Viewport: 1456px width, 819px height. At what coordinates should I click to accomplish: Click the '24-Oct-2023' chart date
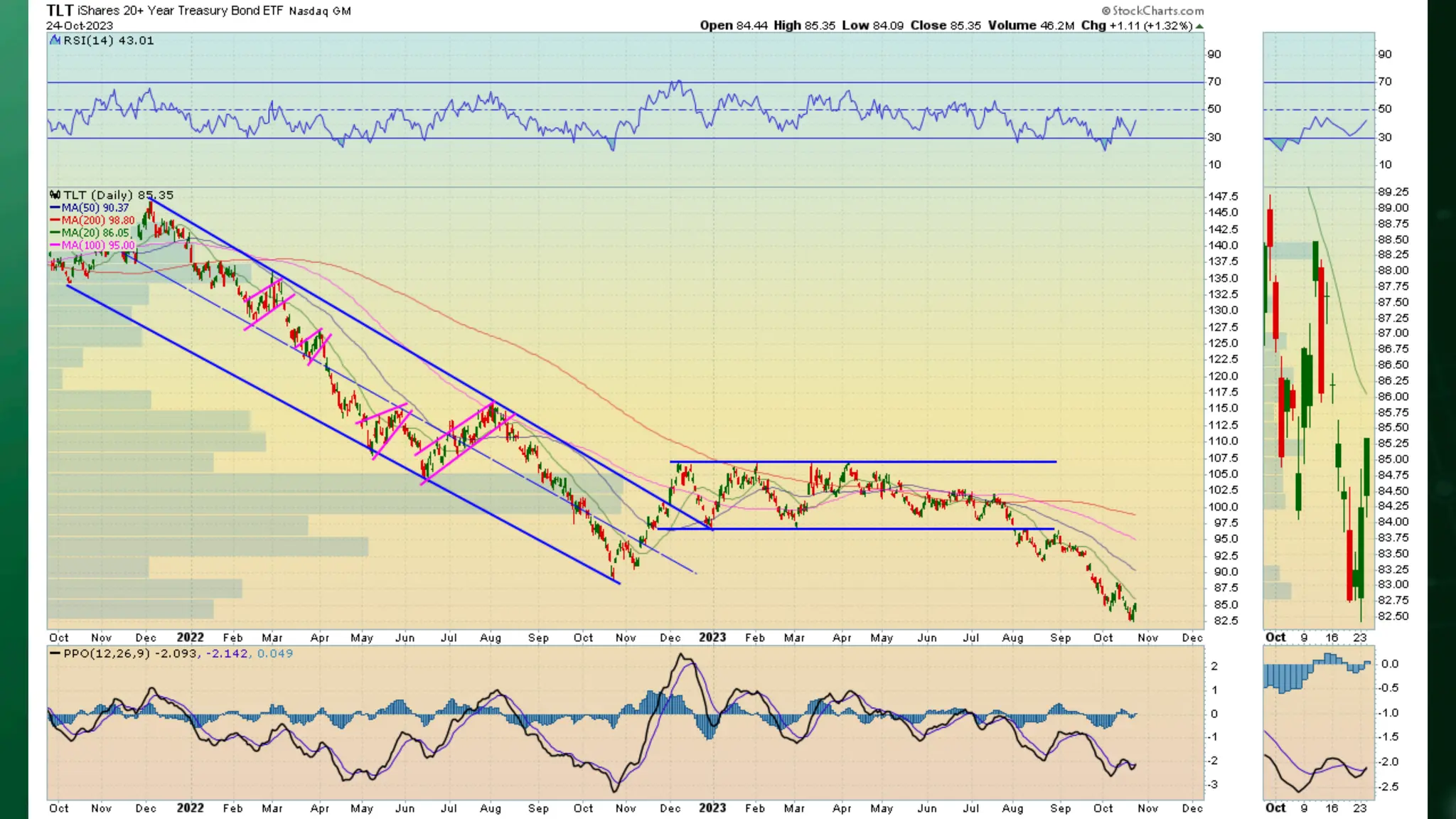[80, 26]
